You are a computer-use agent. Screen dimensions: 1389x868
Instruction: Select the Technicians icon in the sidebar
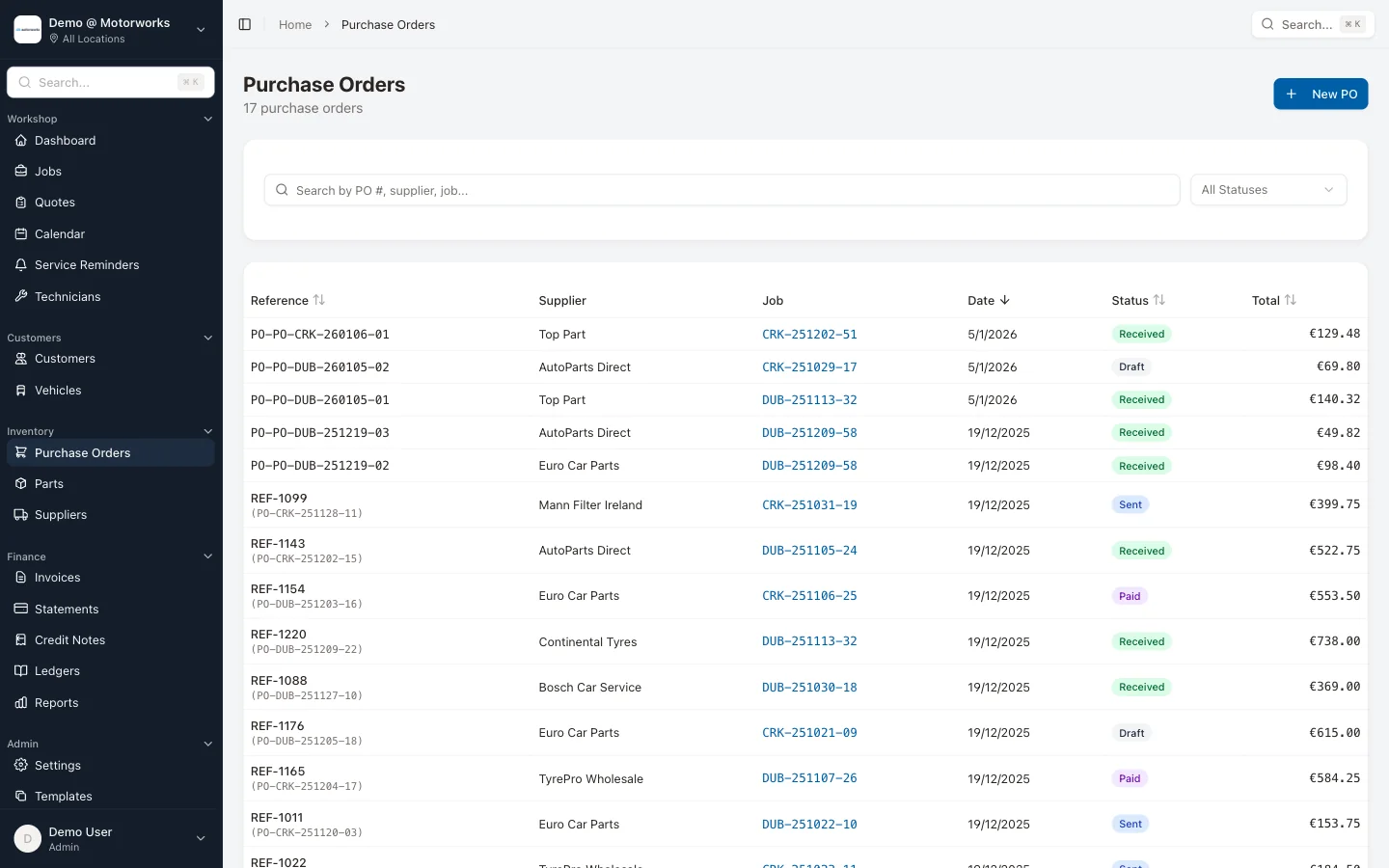click(19, 296)
